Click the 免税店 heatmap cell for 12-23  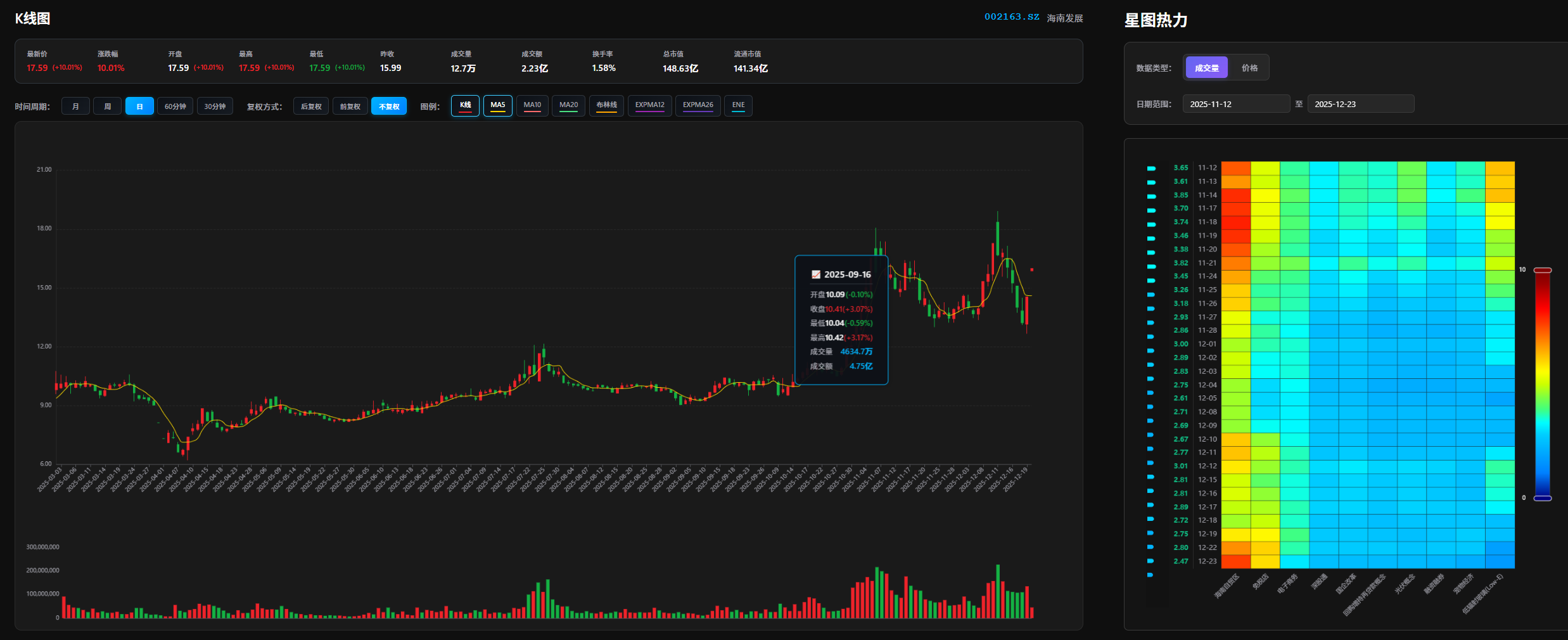point(1265,561)
